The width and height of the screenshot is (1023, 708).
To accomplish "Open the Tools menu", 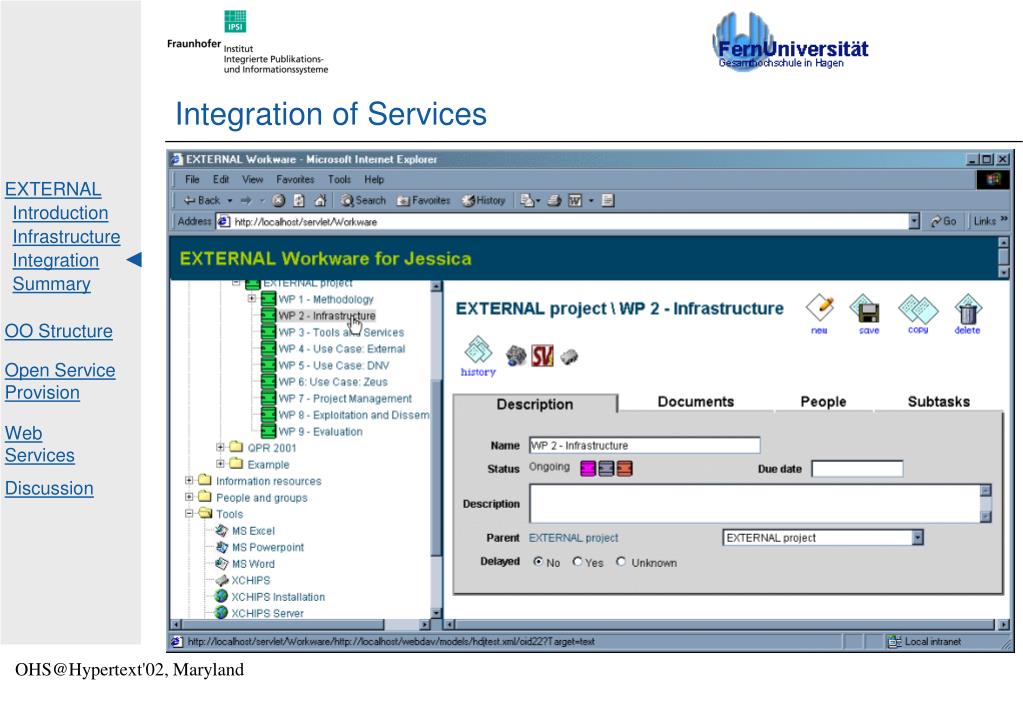I will 339,179.
